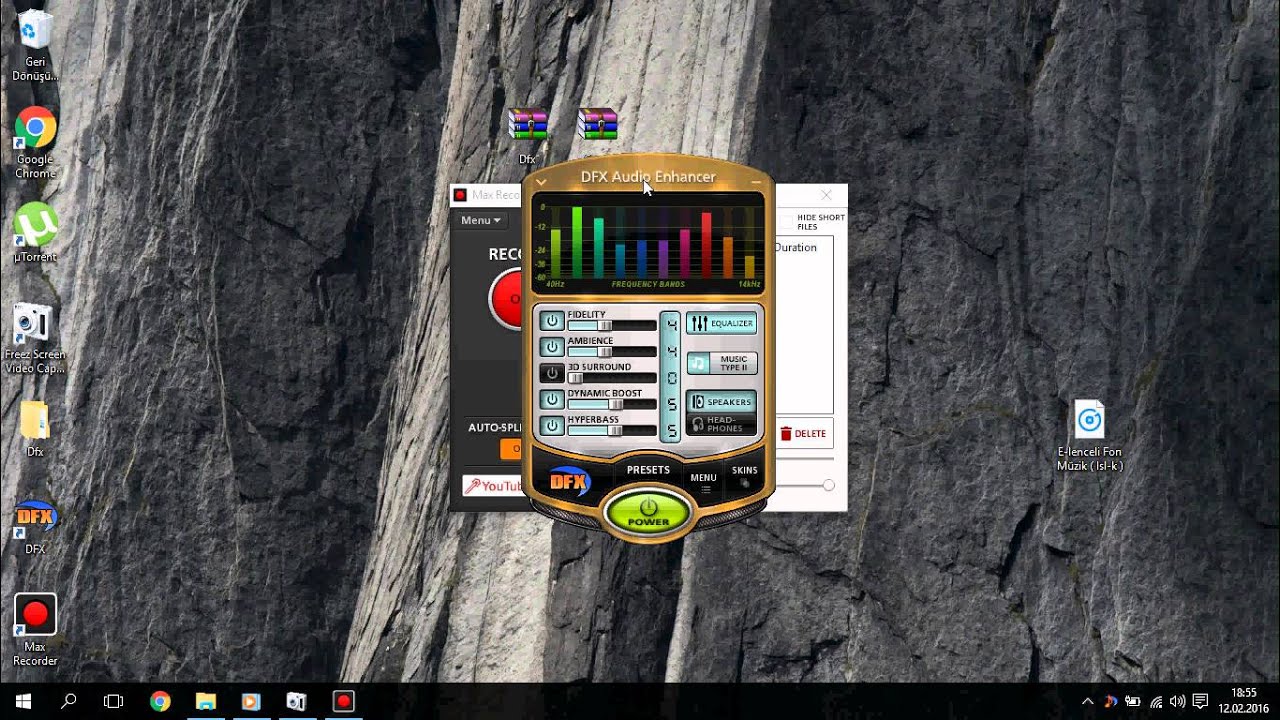Open Chrome from the taskbar
Image resolution: width=1280 pixels, height=720 pixels.
[x=160, y=701]
